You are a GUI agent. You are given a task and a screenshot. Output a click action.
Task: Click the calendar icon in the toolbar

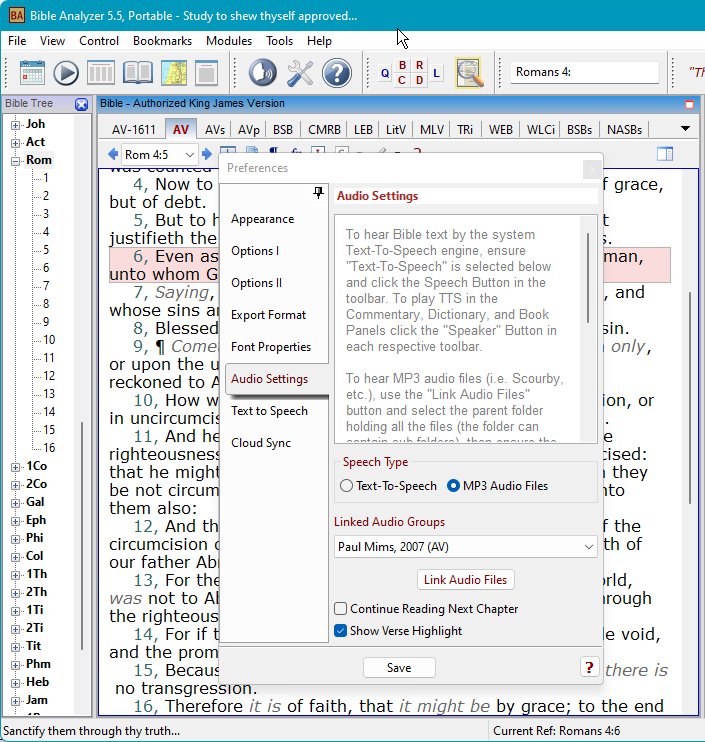tap(31, 73)
